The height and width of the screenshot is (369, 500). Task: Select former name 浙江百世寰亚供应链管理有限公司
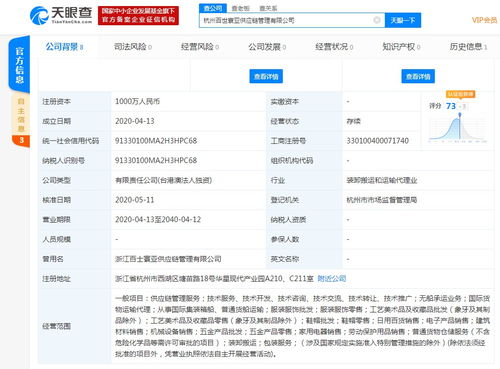(x=168, y=259)
